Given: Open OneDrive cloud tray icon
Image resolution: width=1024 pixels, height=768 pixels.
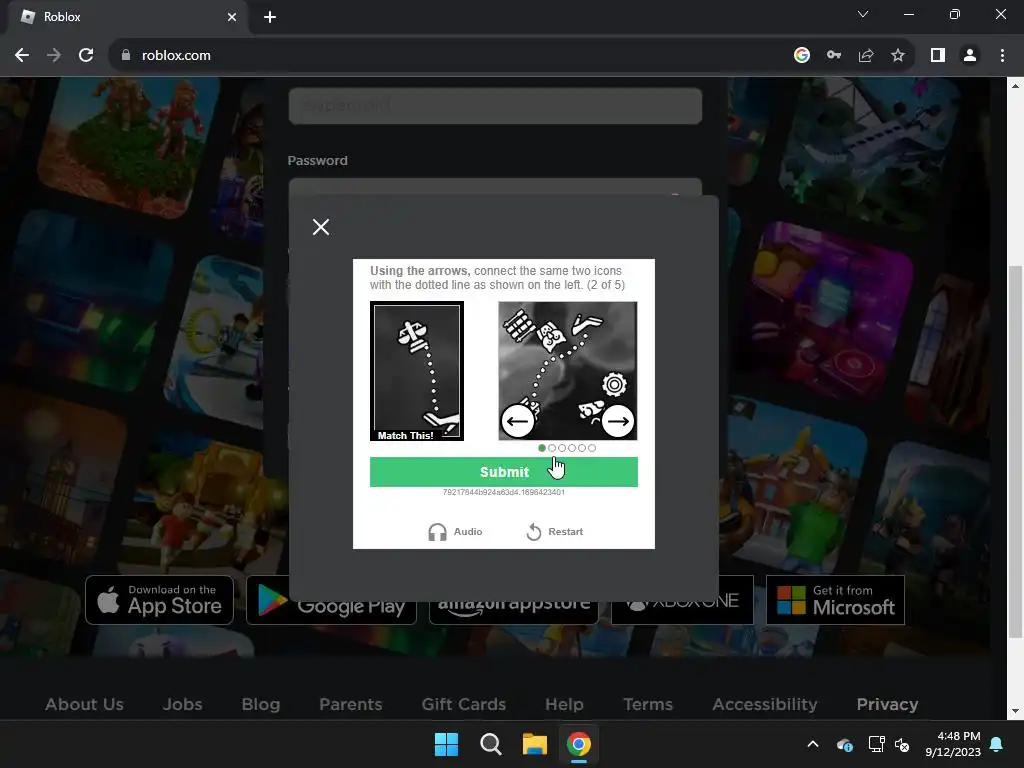Looking at the screenshot, I should [x=844, y=744].
